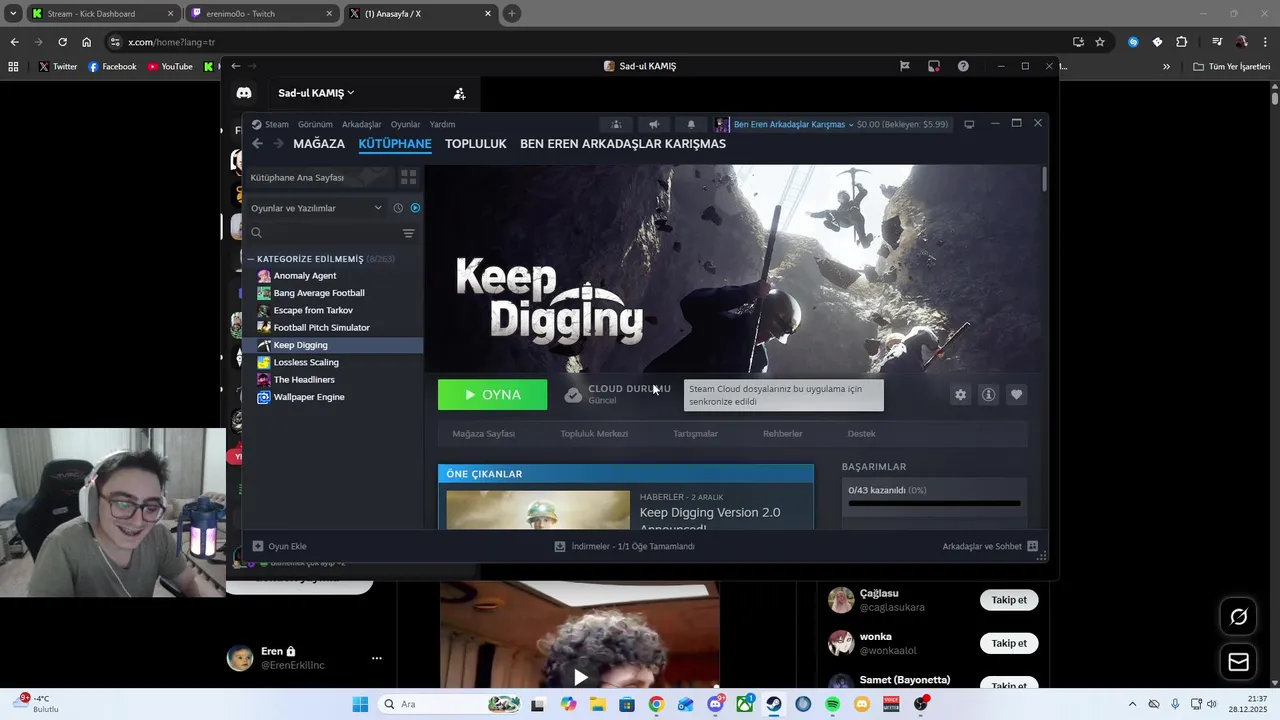Open Steam notifications bell icon
Screen dimensions: 1280x720
point(691,125)
